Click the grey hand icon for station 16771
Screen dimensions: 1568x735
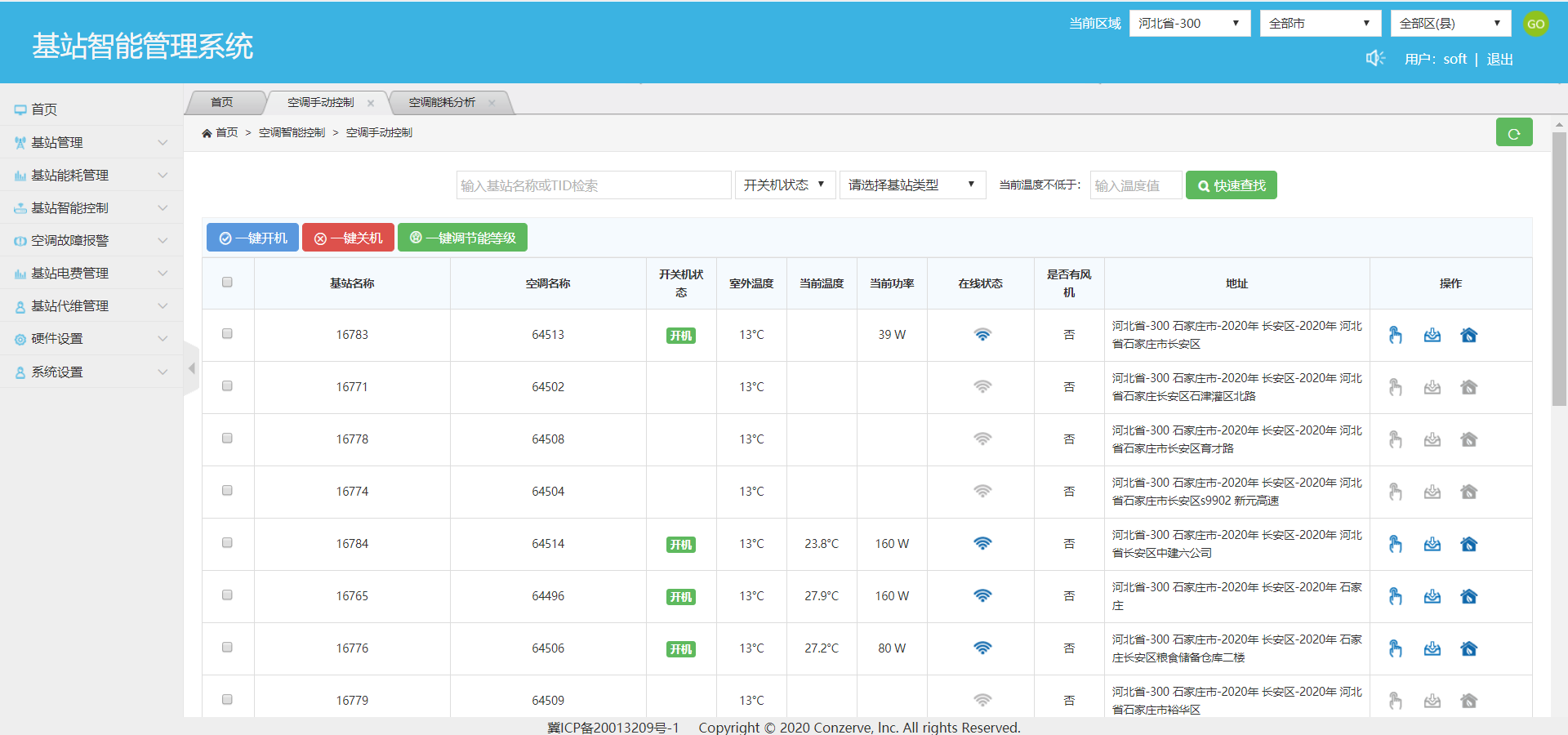[x=1395, y=387]
